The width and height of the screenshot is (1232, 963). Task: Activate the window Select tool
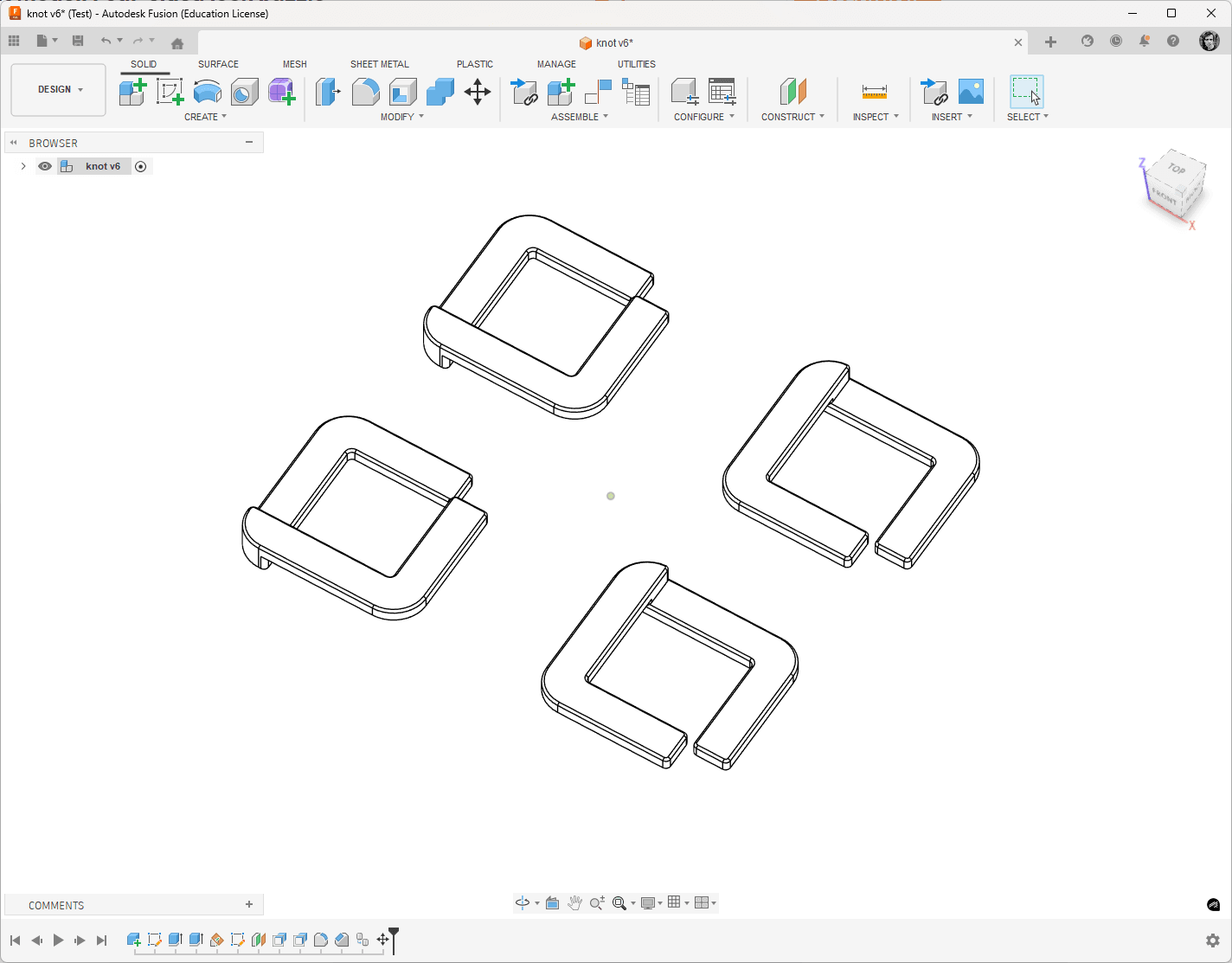[1027, 92]
